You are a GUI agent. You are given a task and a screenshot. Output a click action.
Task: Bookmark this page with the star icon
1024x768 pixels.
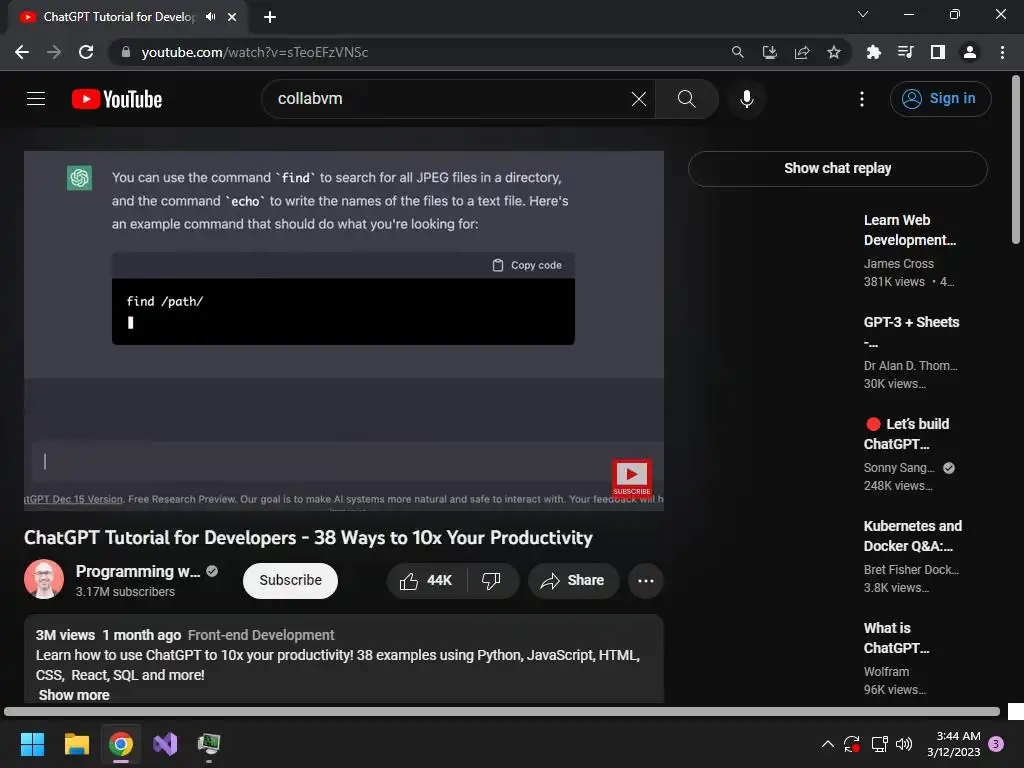point(833,52)
